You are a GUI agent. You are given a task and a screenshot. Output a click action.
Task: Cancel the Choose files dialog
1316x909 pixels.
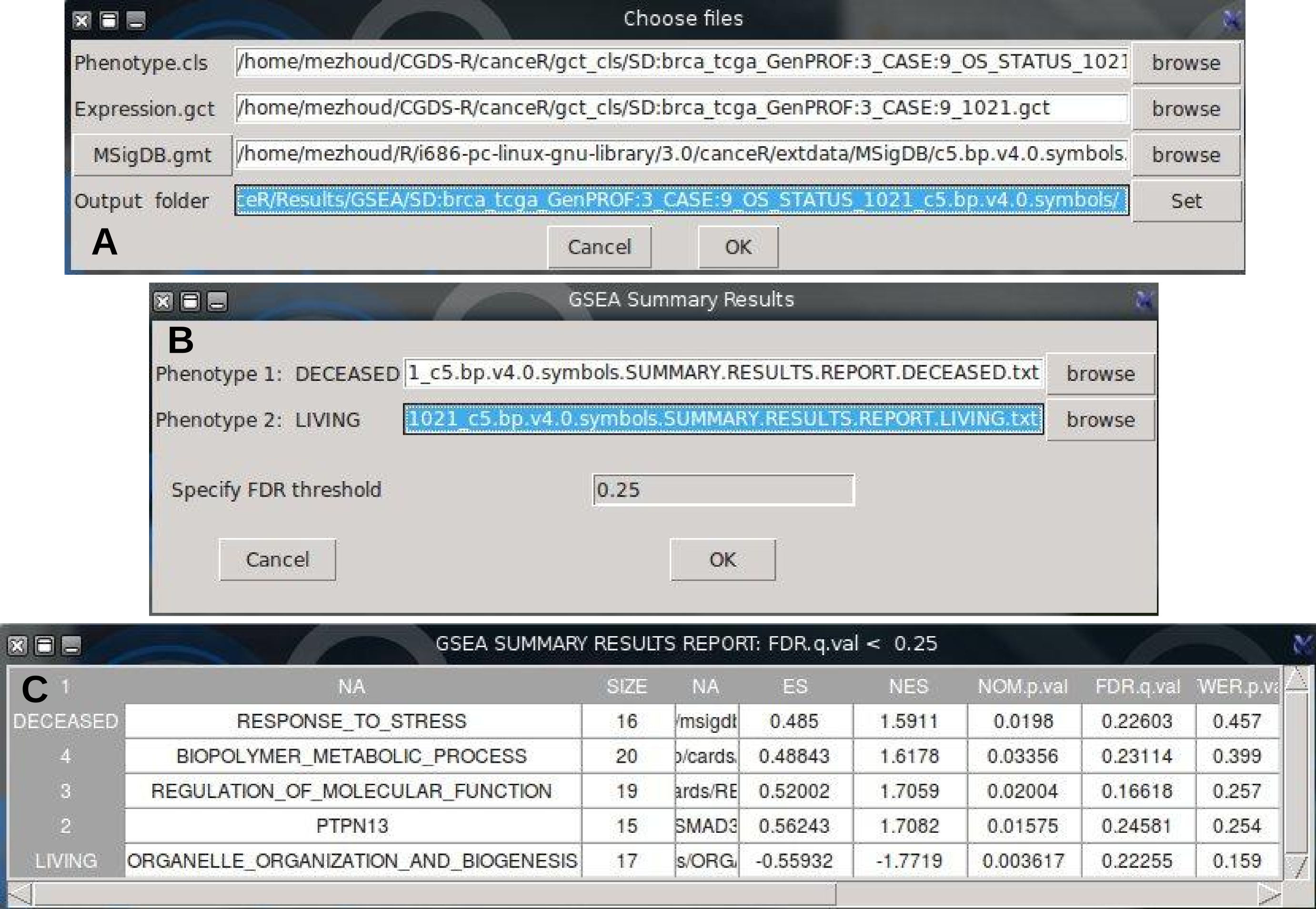[x=599, y=247]
